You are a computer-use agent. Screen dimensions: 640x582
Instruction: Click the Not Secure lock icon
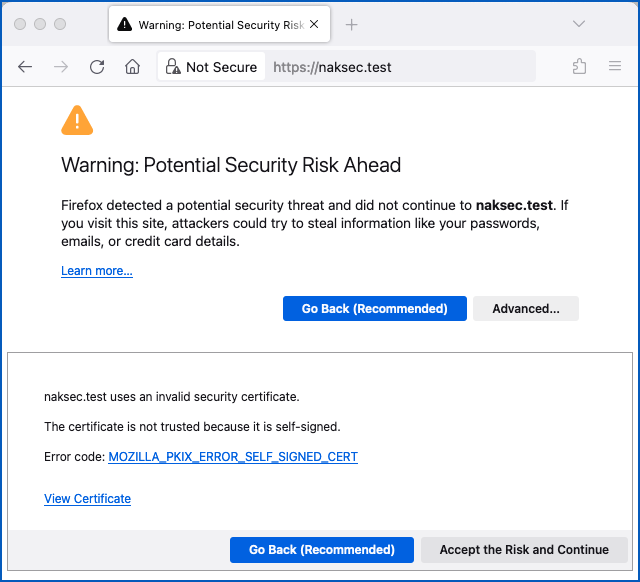(x=171, y=67)
